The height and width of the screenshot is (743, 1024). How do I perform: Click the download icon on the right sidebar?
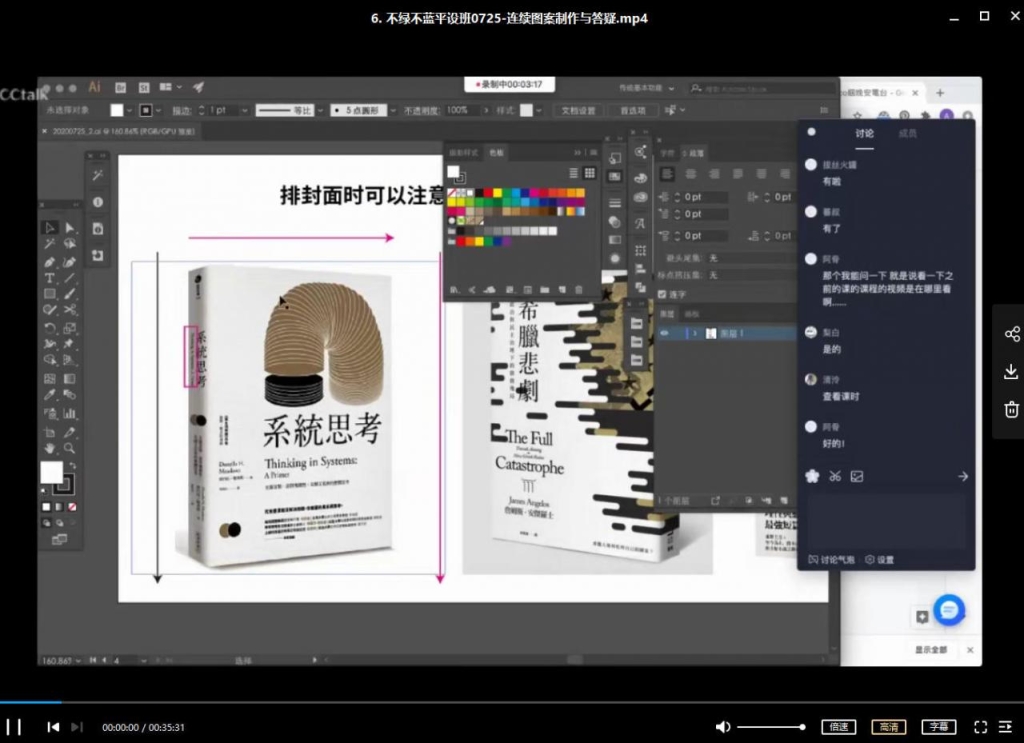[x=1010, y=370]
